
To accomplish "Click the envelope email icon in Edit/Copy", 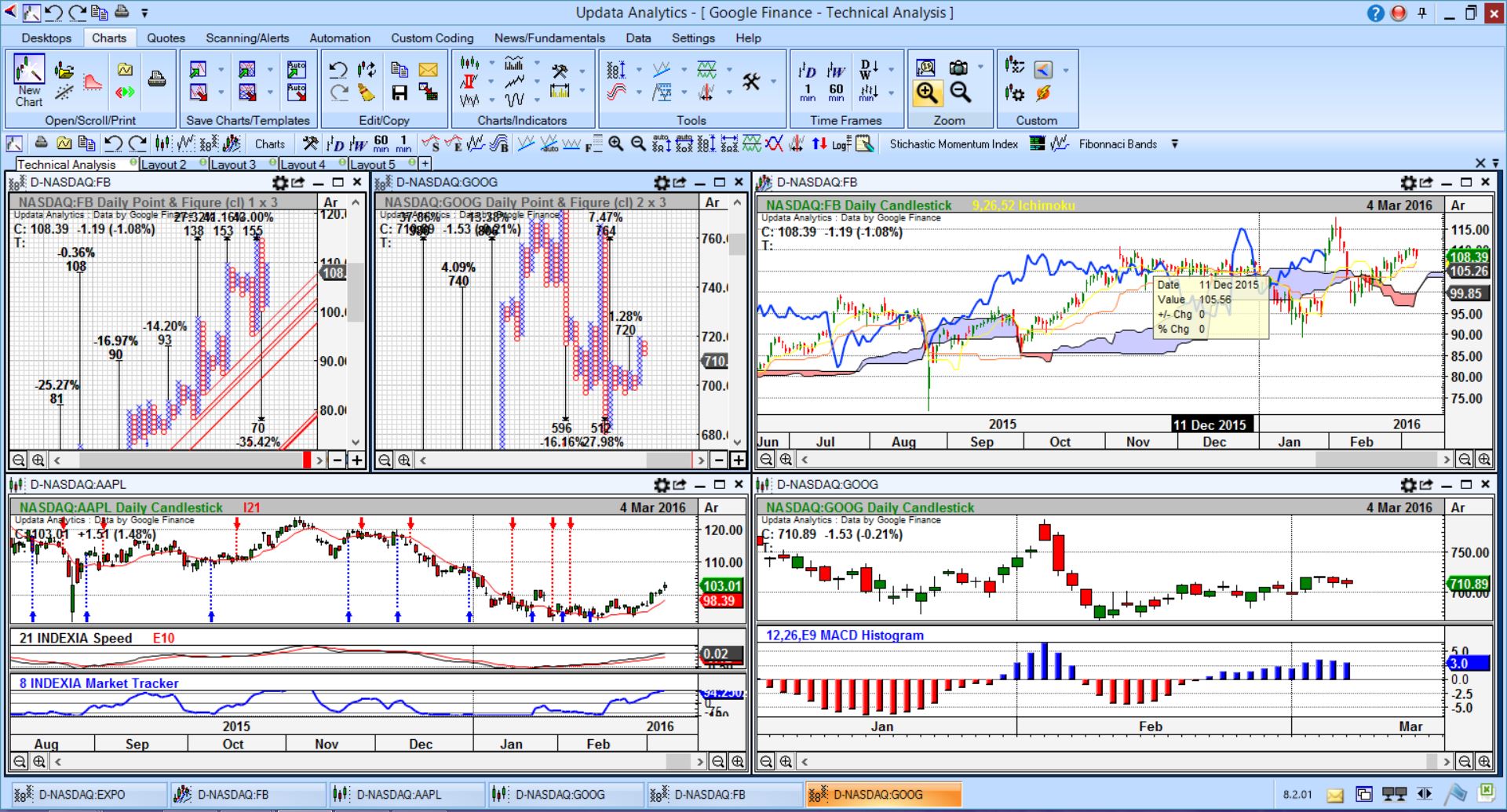I will point(428,70).
